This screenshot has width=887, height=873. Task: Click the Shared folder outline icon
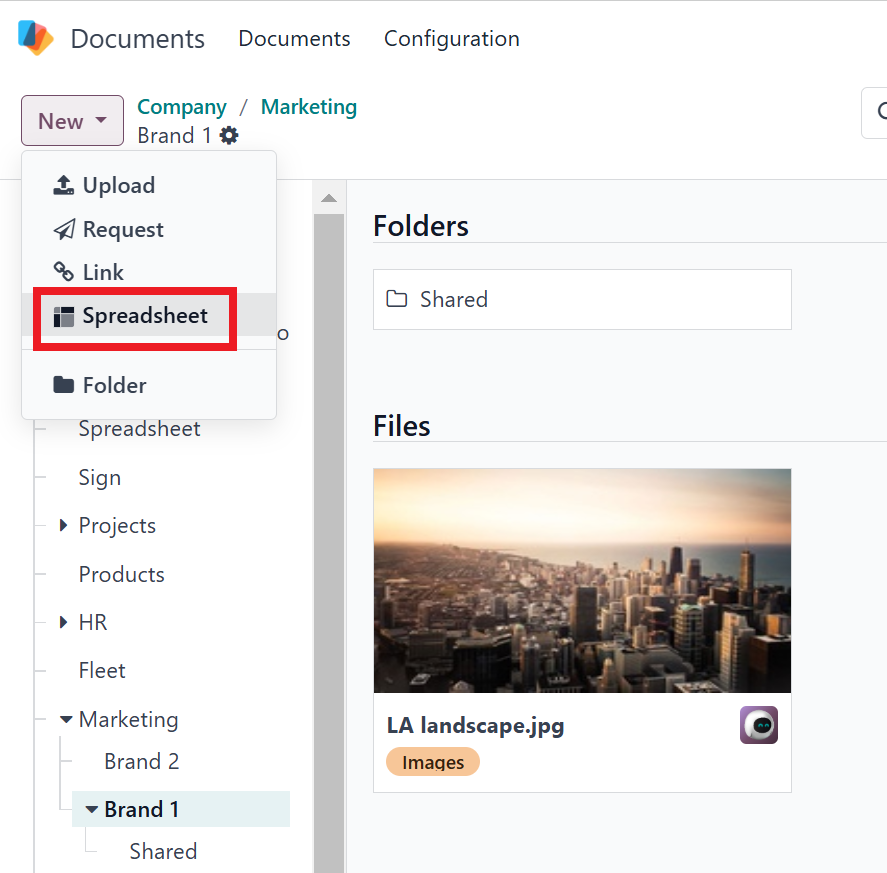[397, 299]
